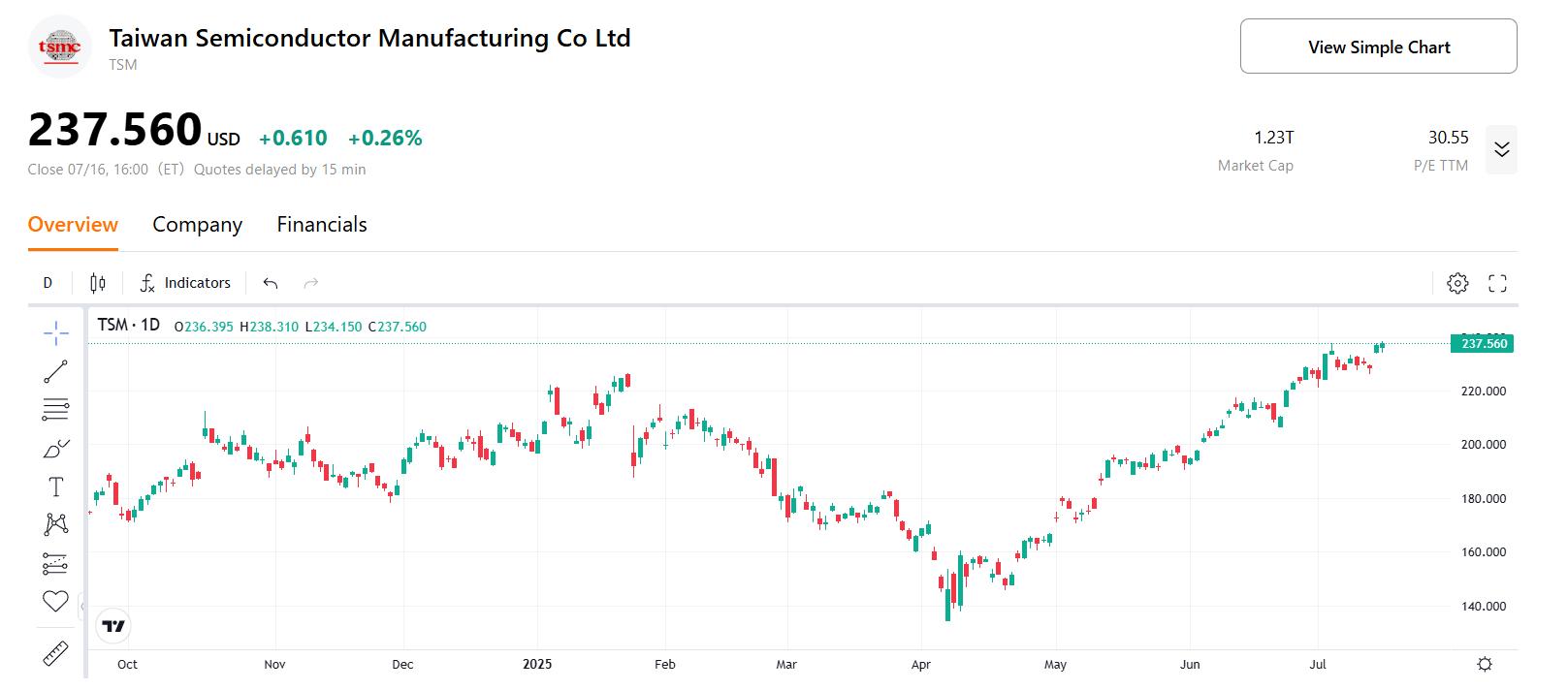Expand the stats chevron beside P/E TTM

(1502, 150)
